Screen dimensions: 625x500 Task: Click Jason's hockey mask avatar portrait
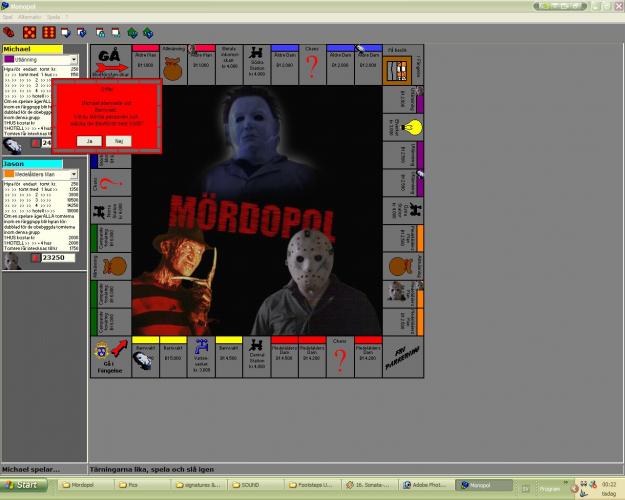[x=12, y=259]
